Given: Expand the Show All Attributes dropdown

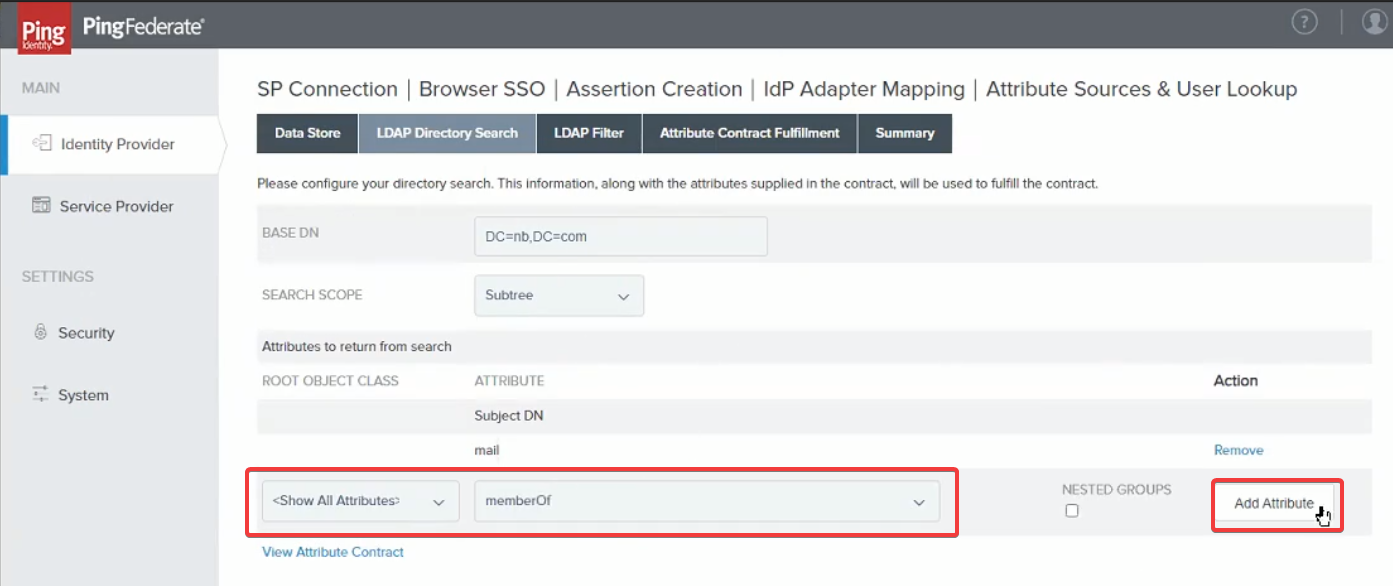Looking at the screenshot, I should pos(360,501).
